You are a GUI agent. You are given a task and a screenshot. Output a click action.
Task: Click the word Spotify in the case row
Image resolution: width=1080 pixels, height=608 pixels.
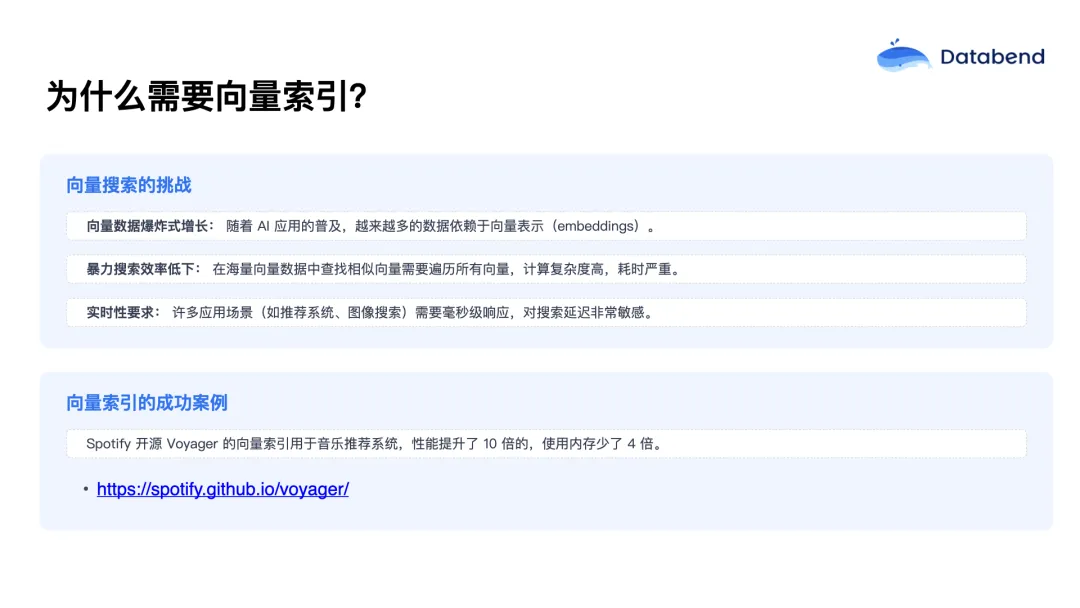click(108, 443)
